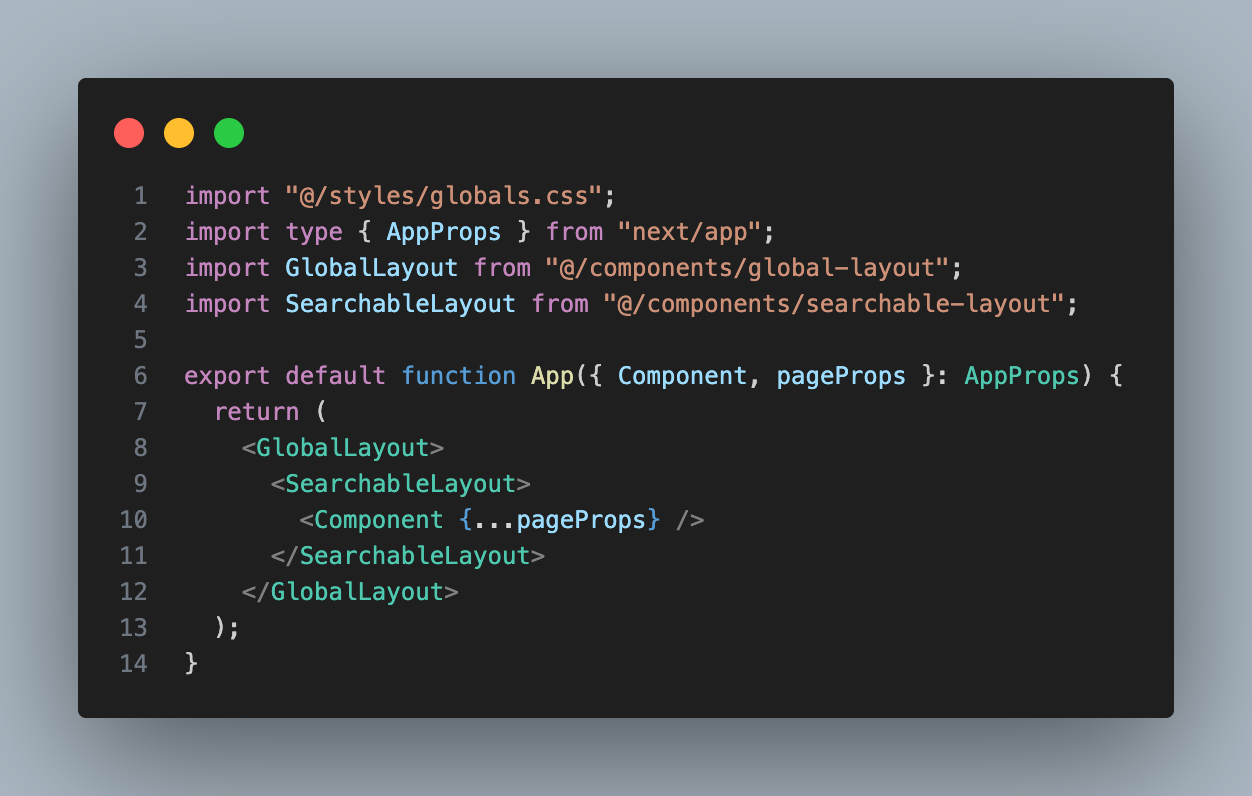Viewport: 1252px width, 796px height.
Task: Click the return keyword
Action: 256,411
